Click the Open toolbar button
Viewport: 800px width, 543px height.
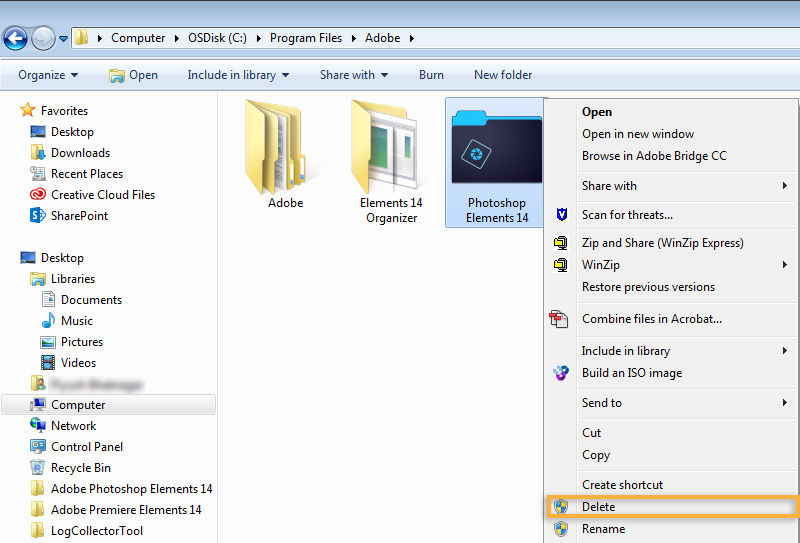pyautogui.click(x=133, y=75)
